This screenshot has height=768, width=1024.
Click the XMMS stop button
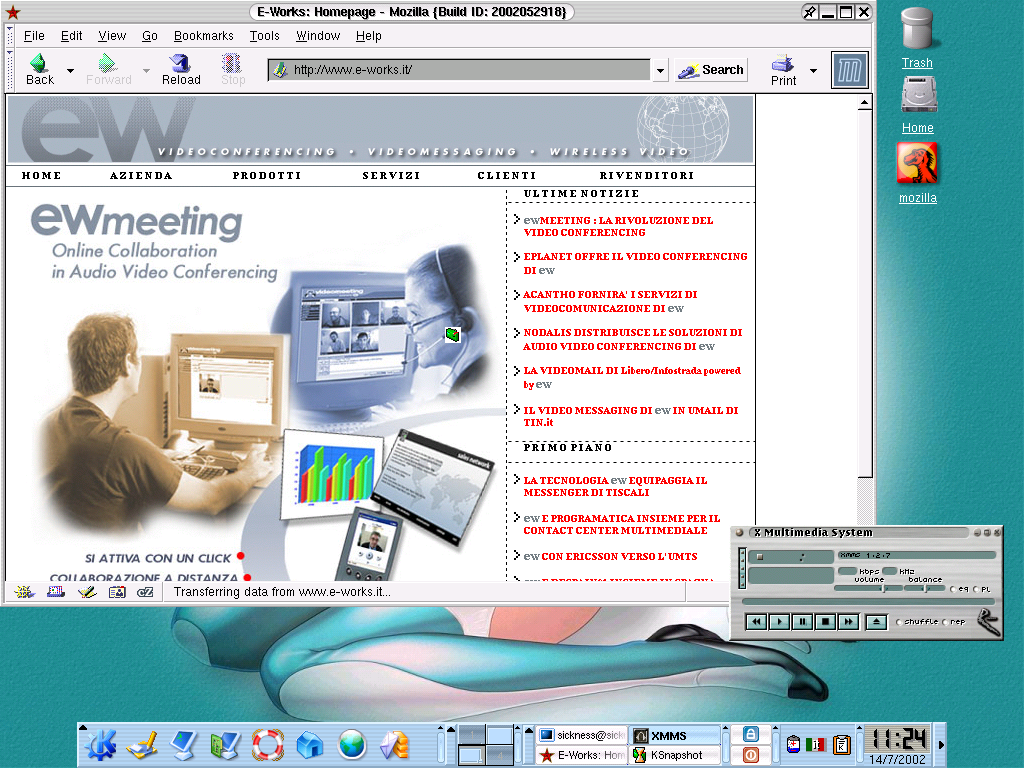[825, 622]
